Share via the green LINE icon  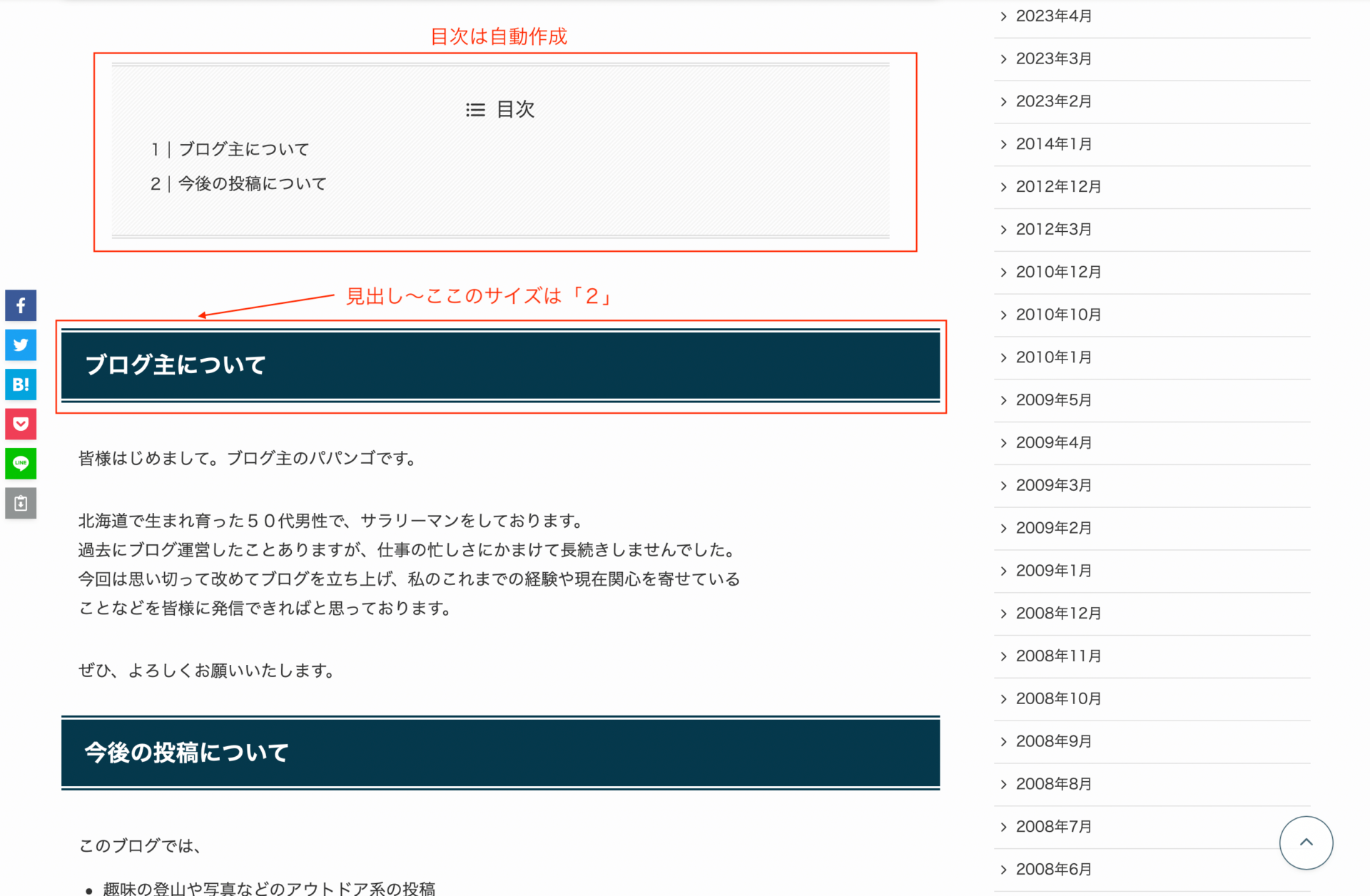pyautogui.click(x=21, y=464)
